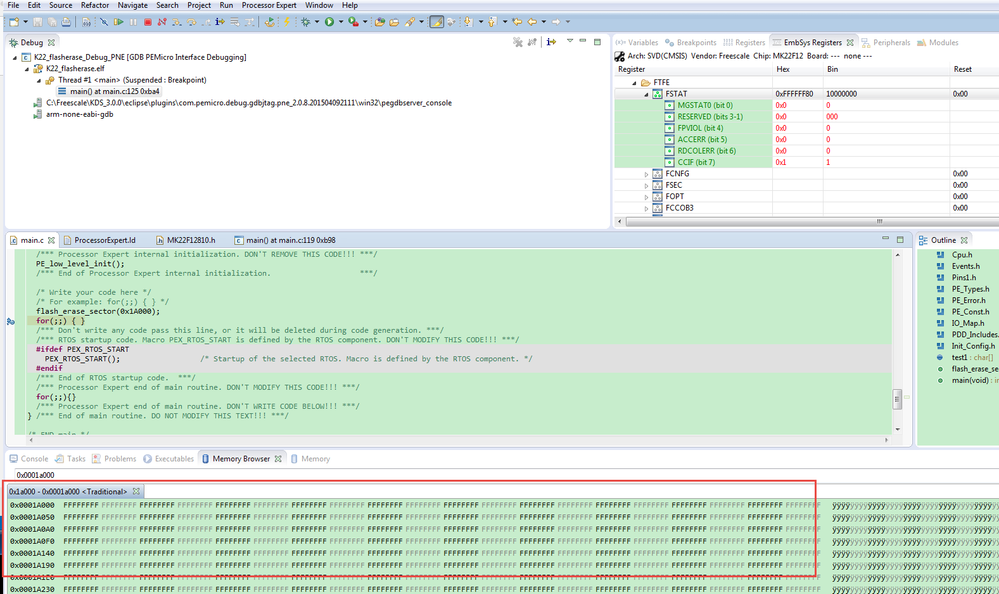999x594 pixels.
Task: Open the dropdown next to Debug launch icon
Action: [x=317, y=22]
